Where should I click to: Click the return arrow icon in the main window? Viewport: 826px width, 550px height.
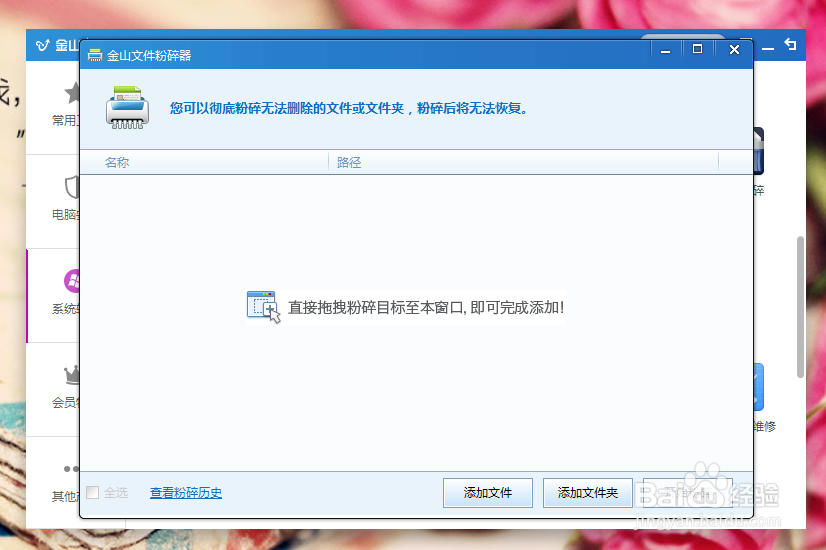pyautogui.click(x=790, y=44)
